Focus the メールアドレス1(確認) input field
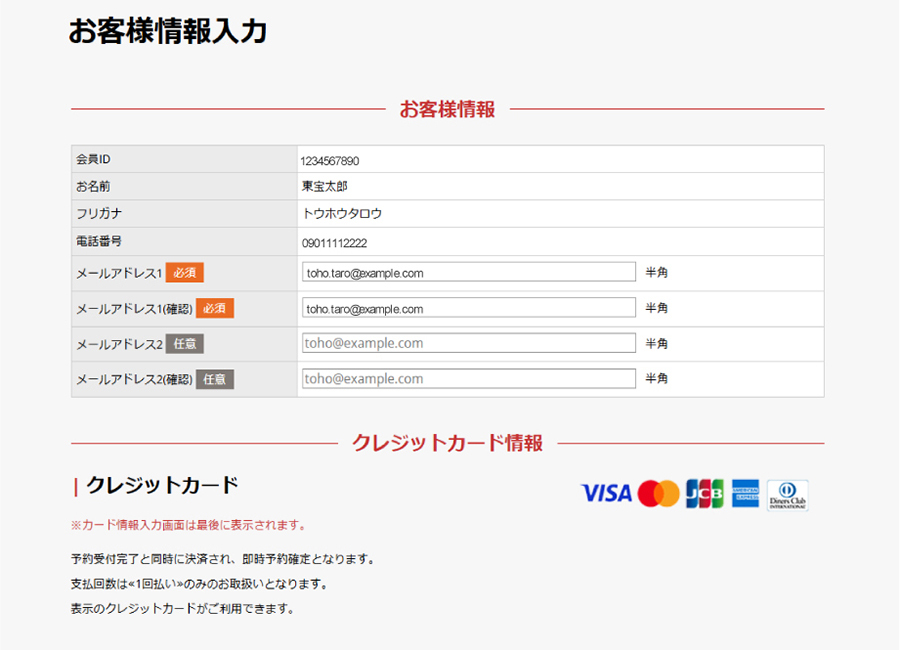This screenshot has height=650, width=900. [468, 308]
